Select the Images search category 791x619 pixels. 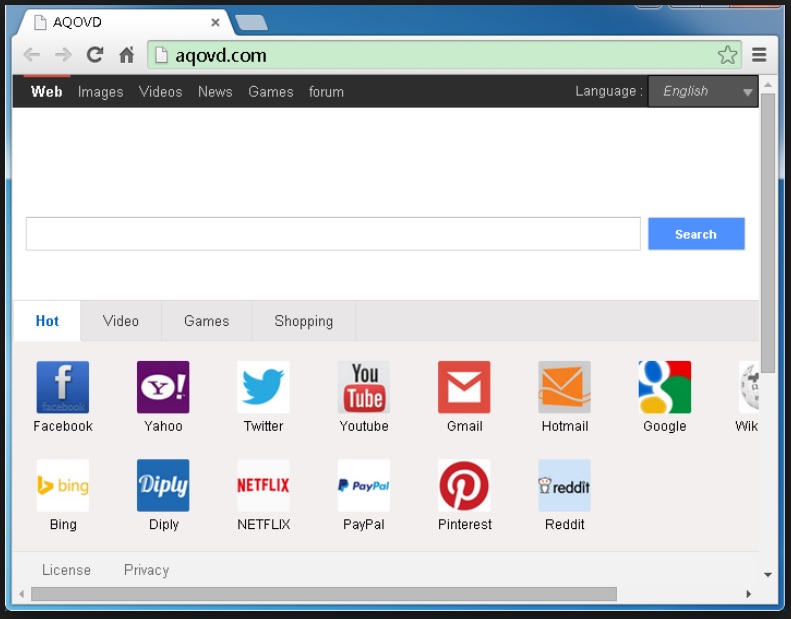pyautogui.click(x=100, y=92)
